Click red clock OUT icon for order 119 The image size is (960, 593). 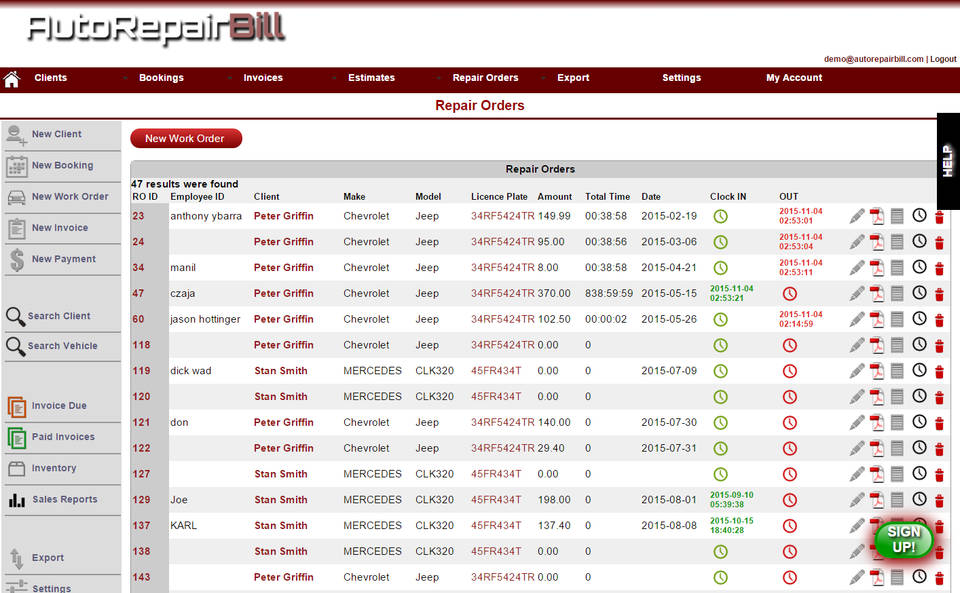pyautogui.click(x=790, y=371)
